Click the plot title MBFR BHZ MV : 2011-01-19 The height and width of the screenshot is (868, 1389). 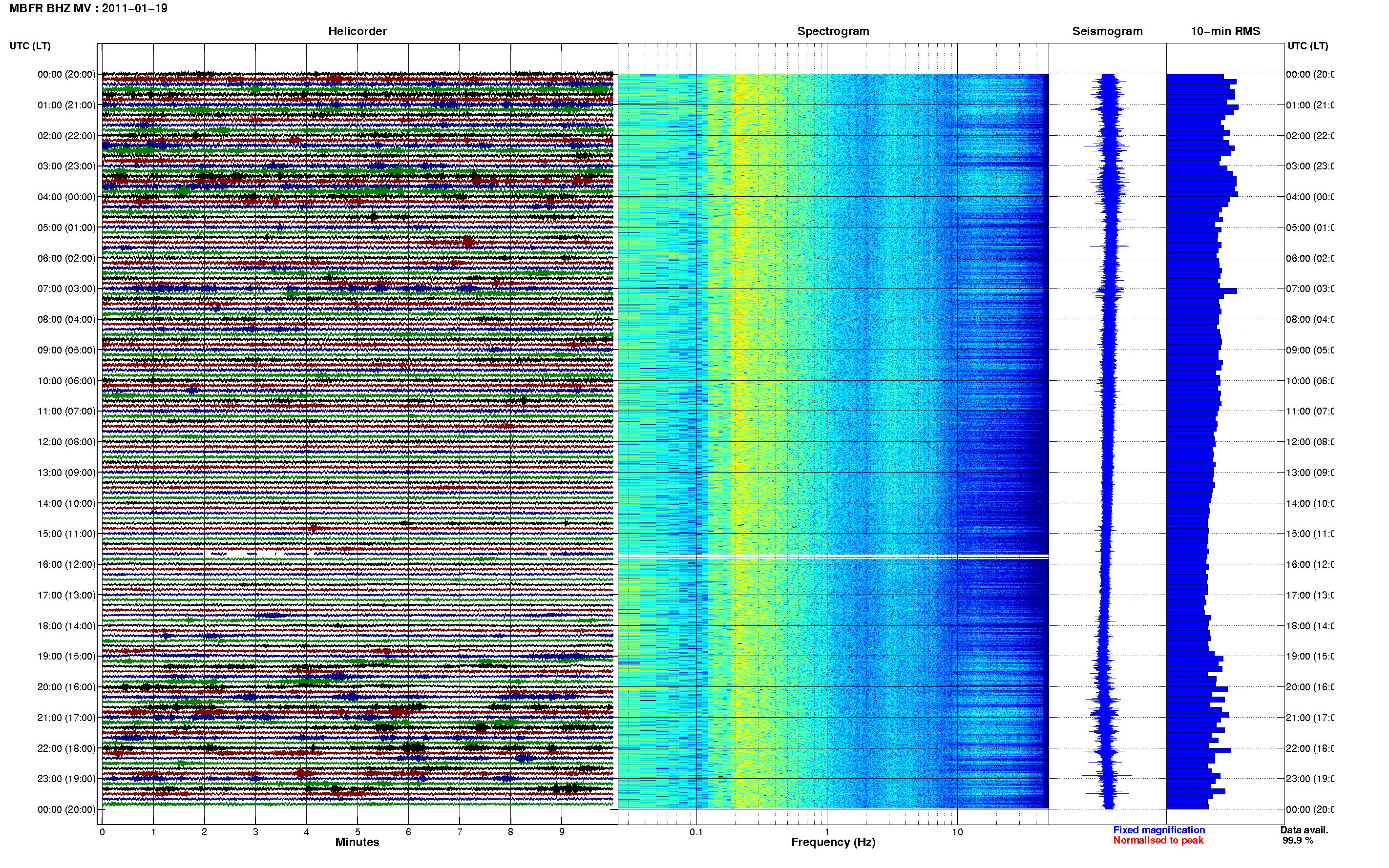tap(88, 9)
